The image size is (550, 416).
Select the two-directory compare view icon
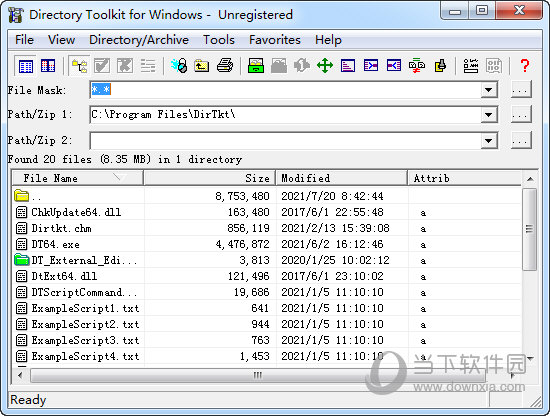click(48, 66)
